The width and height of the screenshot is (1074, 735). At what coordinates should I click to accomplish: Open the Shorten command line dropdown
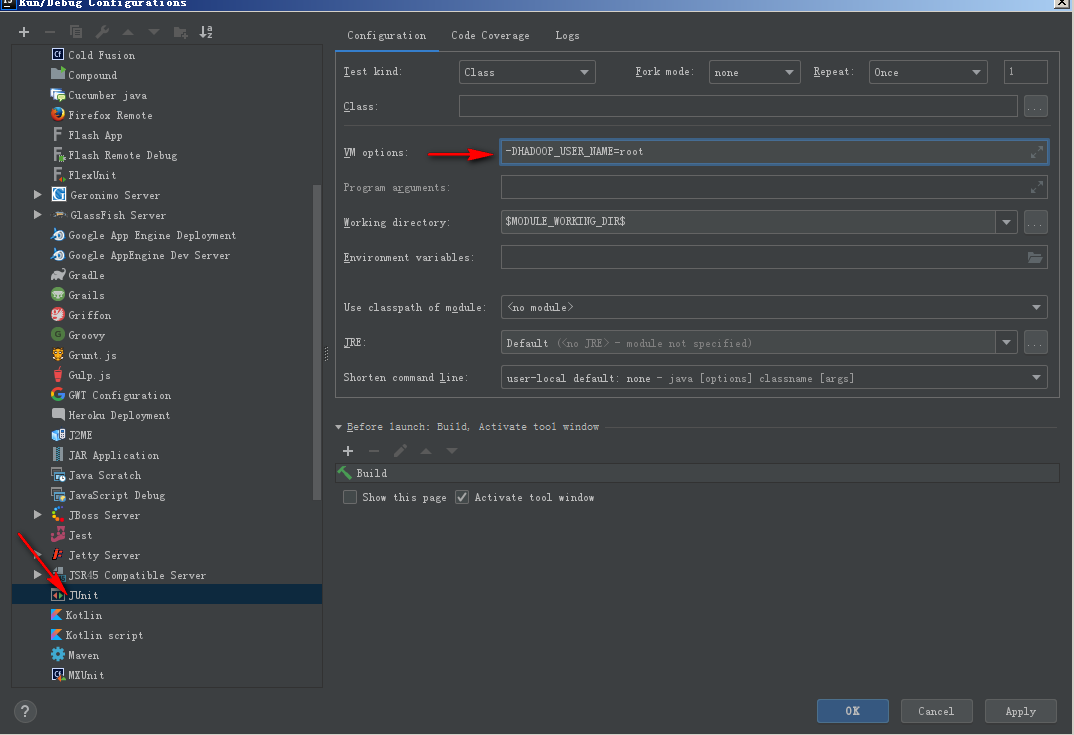pos(774,378)
